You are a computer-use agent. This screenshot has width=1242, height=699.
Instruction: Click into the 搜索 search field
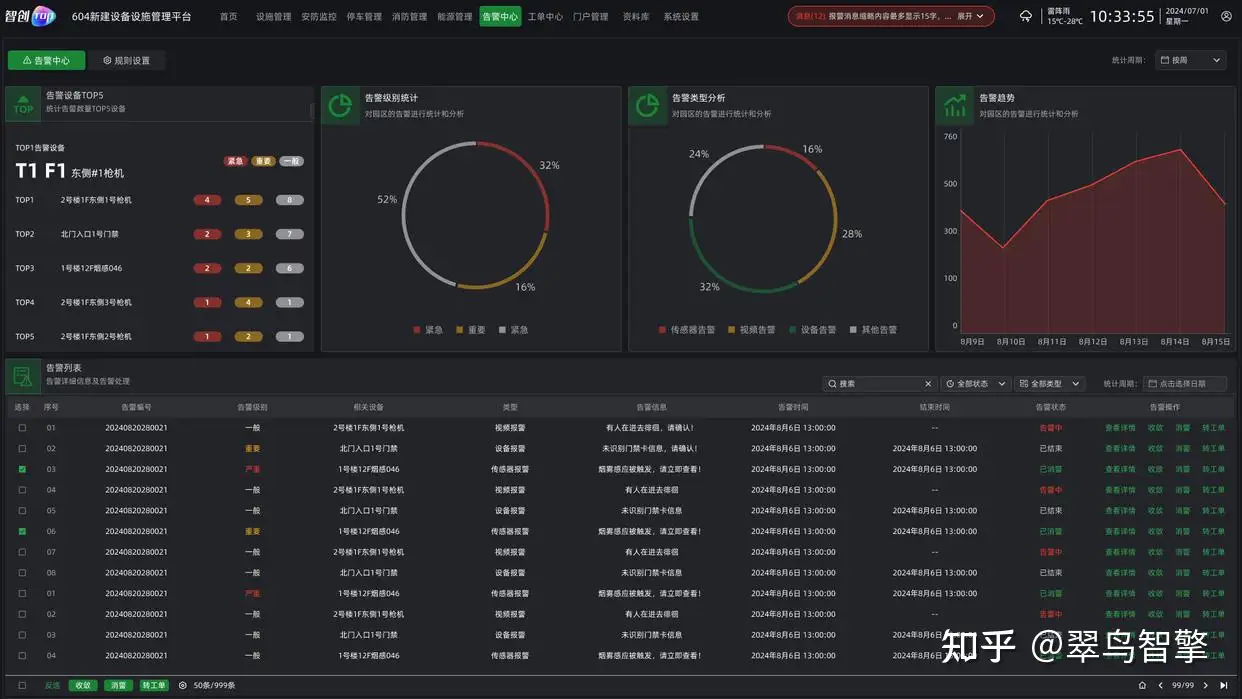(x=880, y=384)
